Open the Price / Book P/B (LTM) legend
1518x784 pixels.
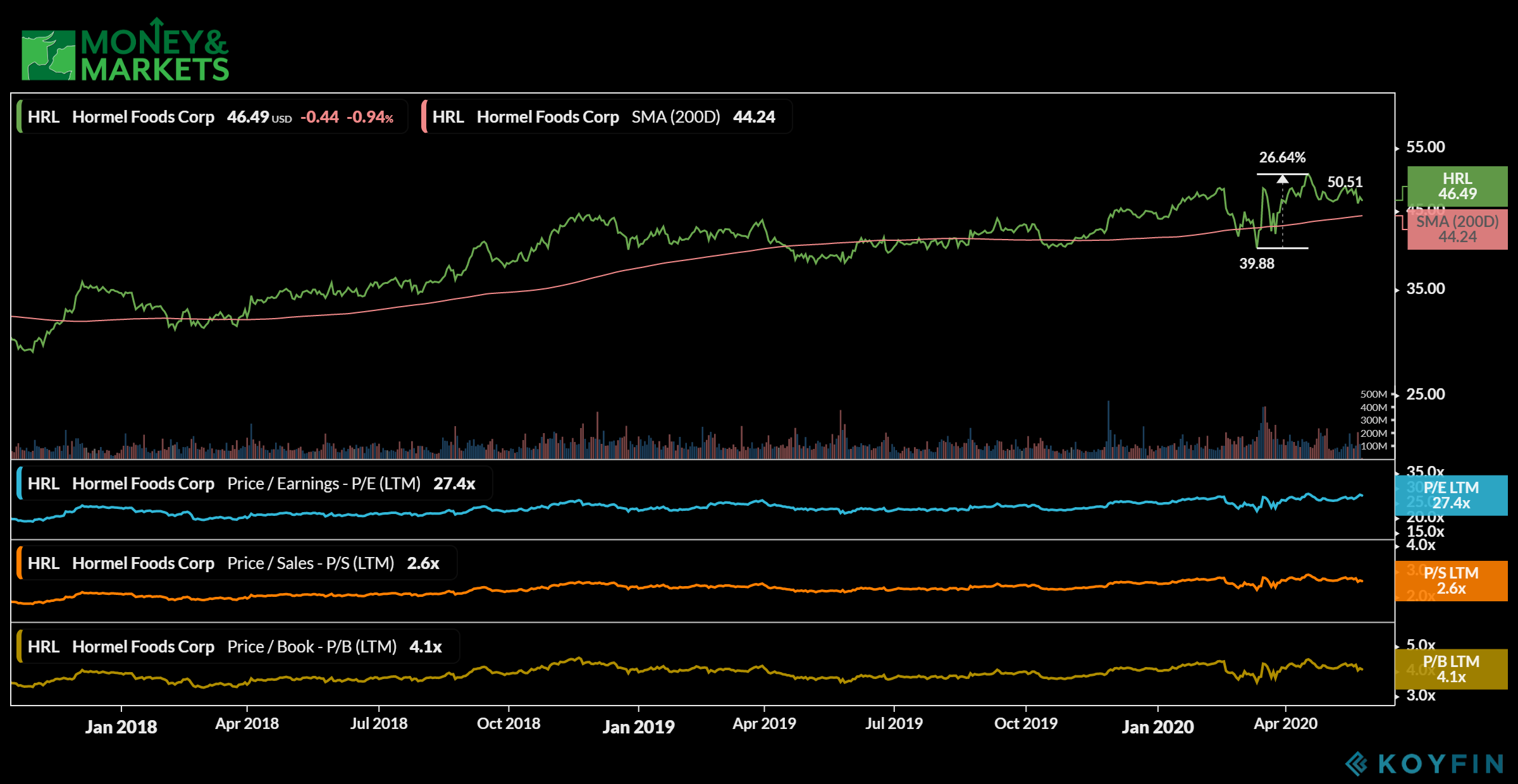[237, 647]
